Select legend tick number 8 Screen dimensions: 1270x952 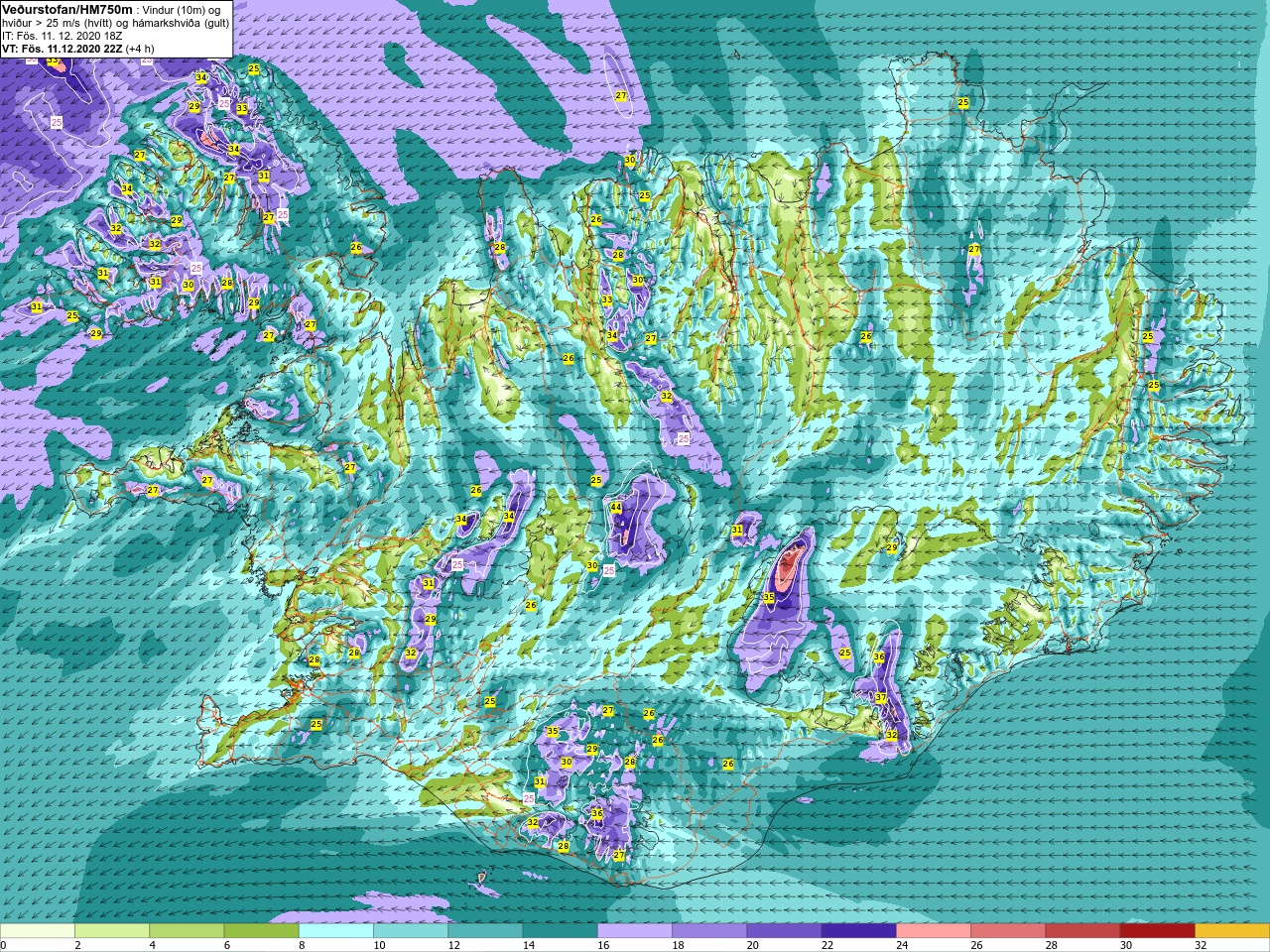click(303, 945)
